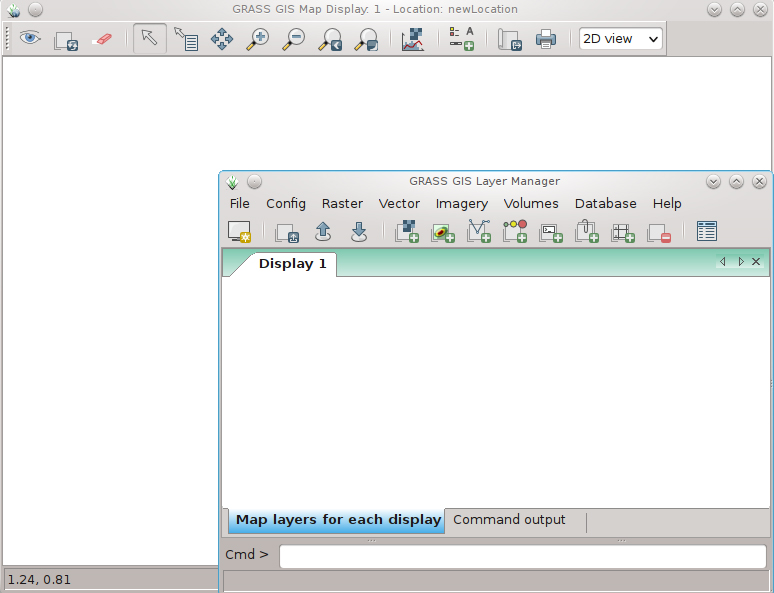Click the Print display printer icon
The width and height of the screenshot is (774, 593).
pos(546,39)
